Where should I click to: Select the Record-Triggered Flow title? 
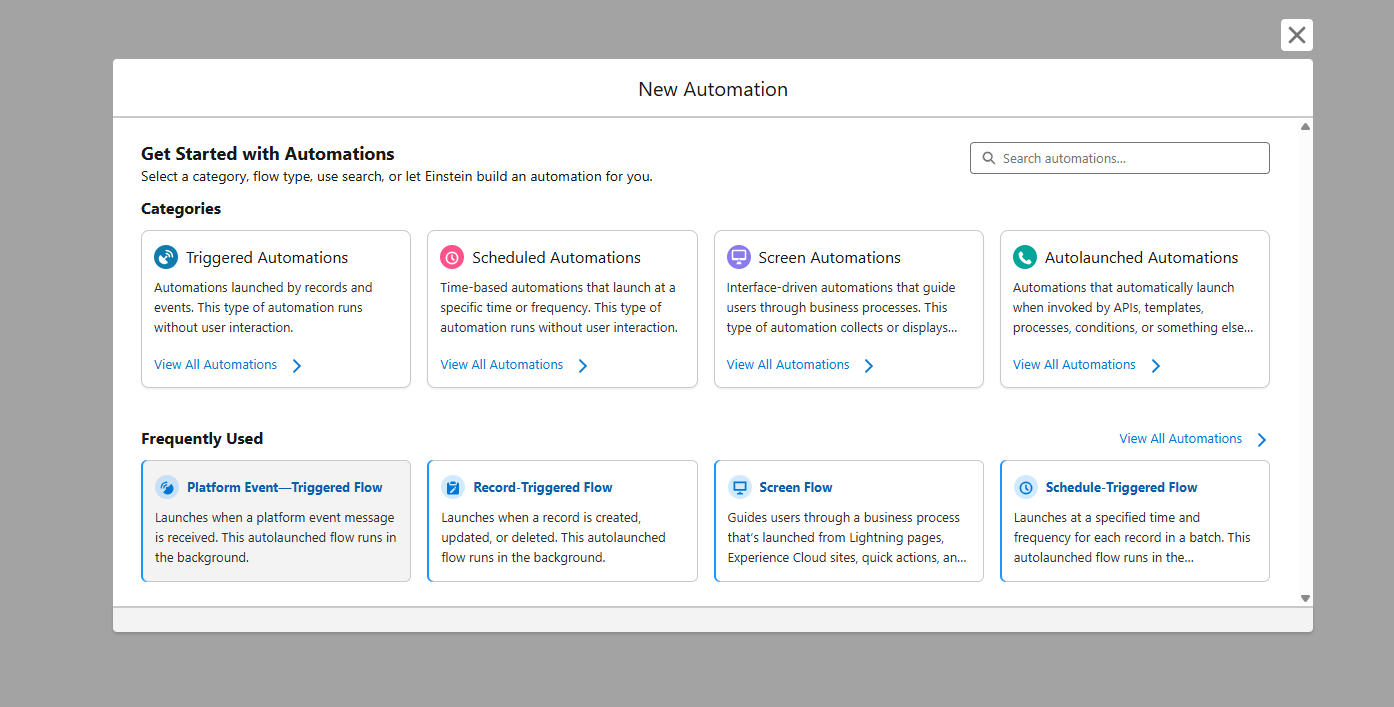click(543, 487)
